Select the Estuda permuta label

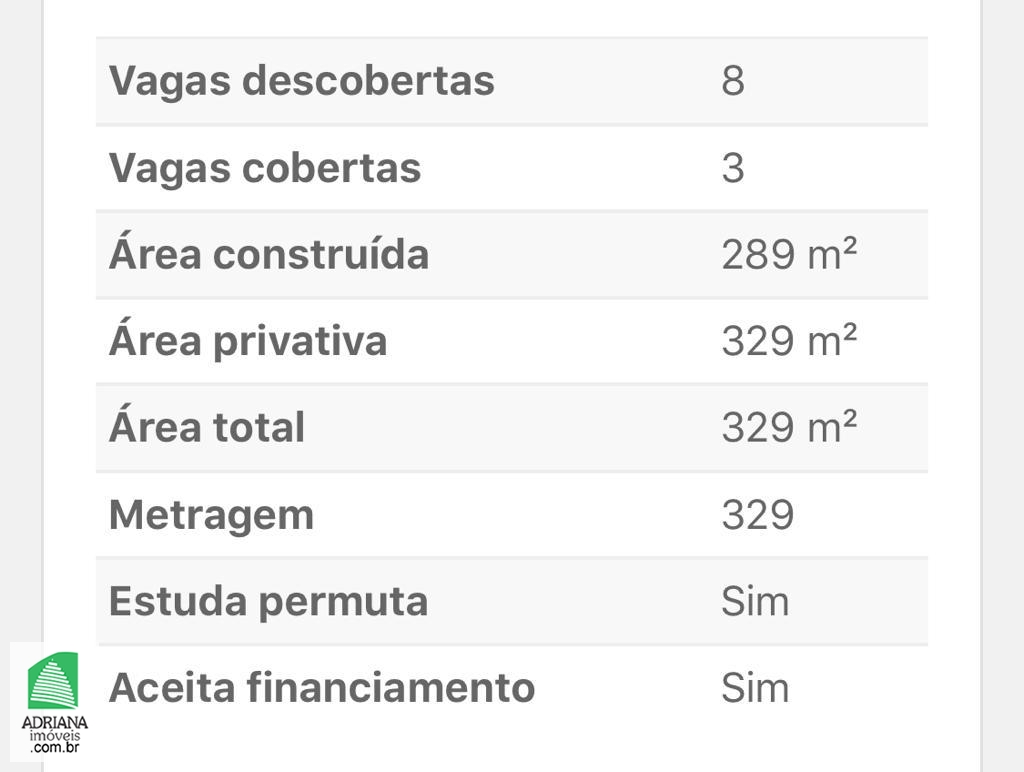(268, 602)
